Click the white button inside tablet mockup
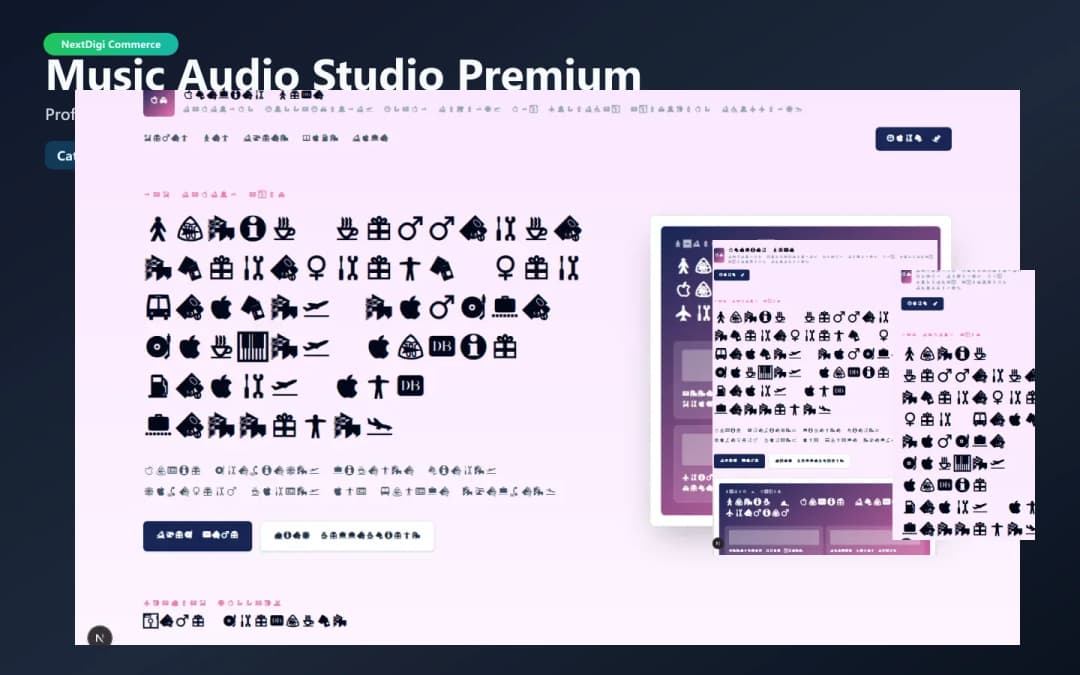The image size is (1080, 675). [809, 461]
